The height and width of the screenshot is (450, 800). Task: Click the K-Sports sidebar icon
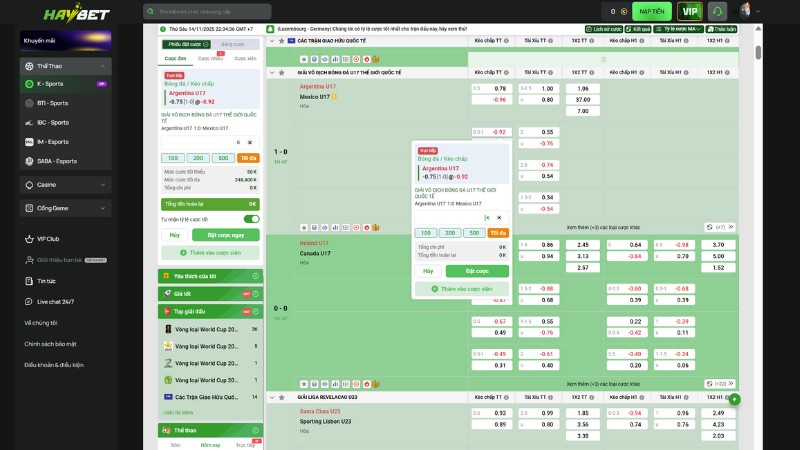pos(29,84)
